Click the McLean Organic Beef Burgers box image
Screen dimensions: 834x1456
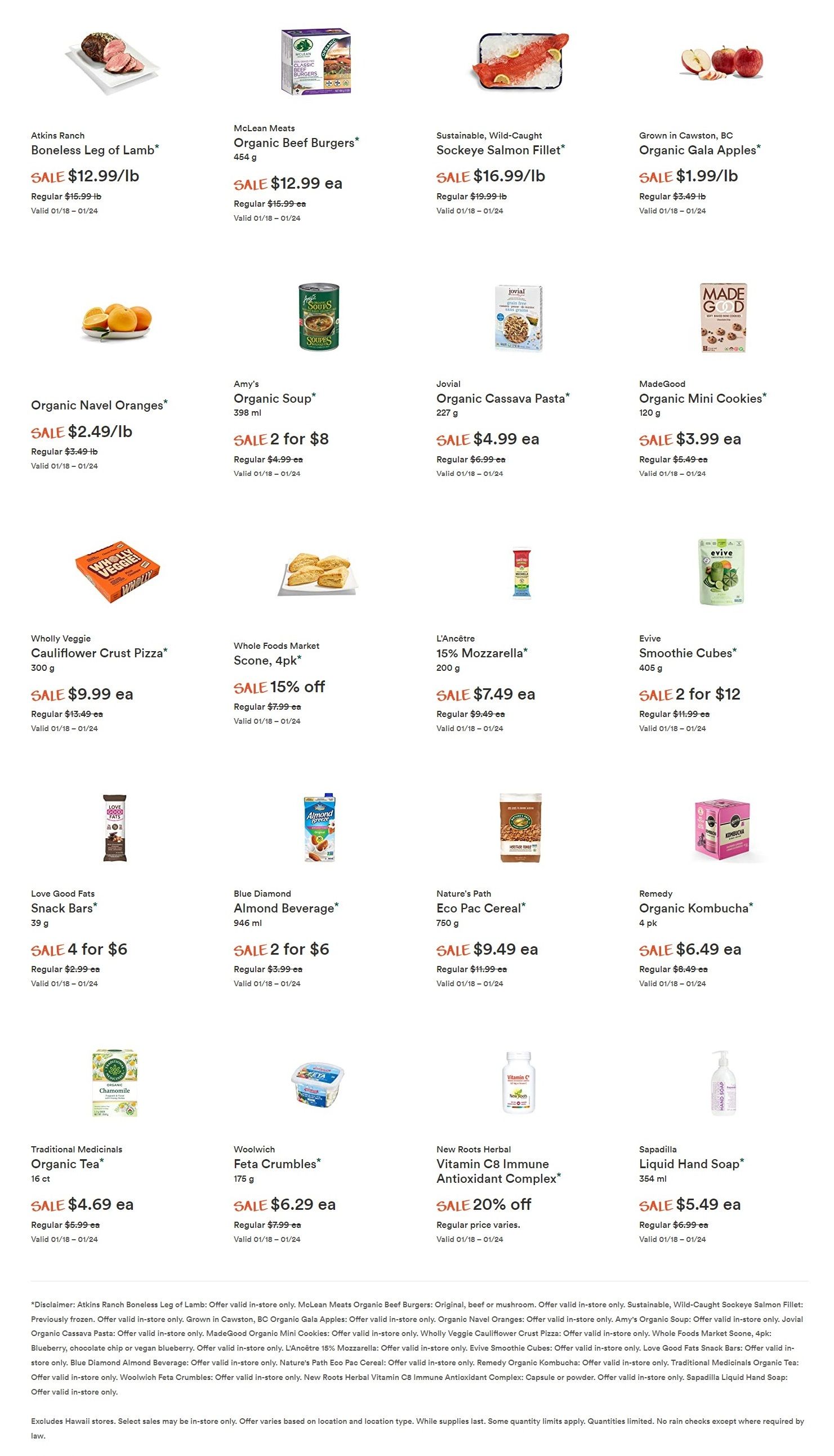coord(315,61)
